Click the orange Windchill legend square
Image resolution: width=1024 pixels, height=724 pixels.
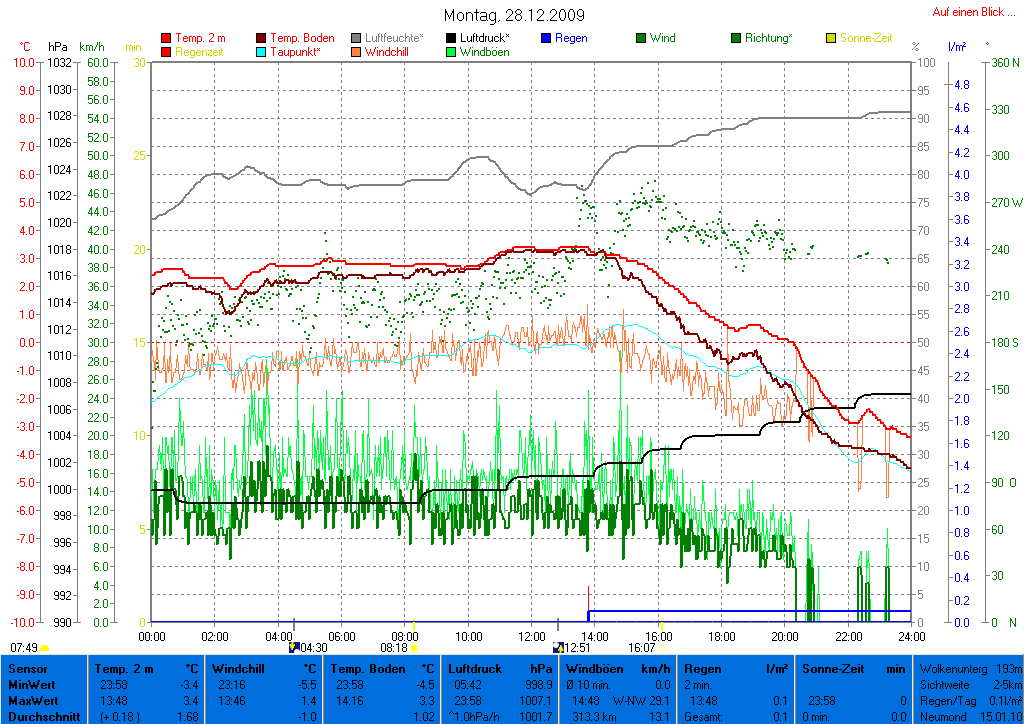point(356,52)
